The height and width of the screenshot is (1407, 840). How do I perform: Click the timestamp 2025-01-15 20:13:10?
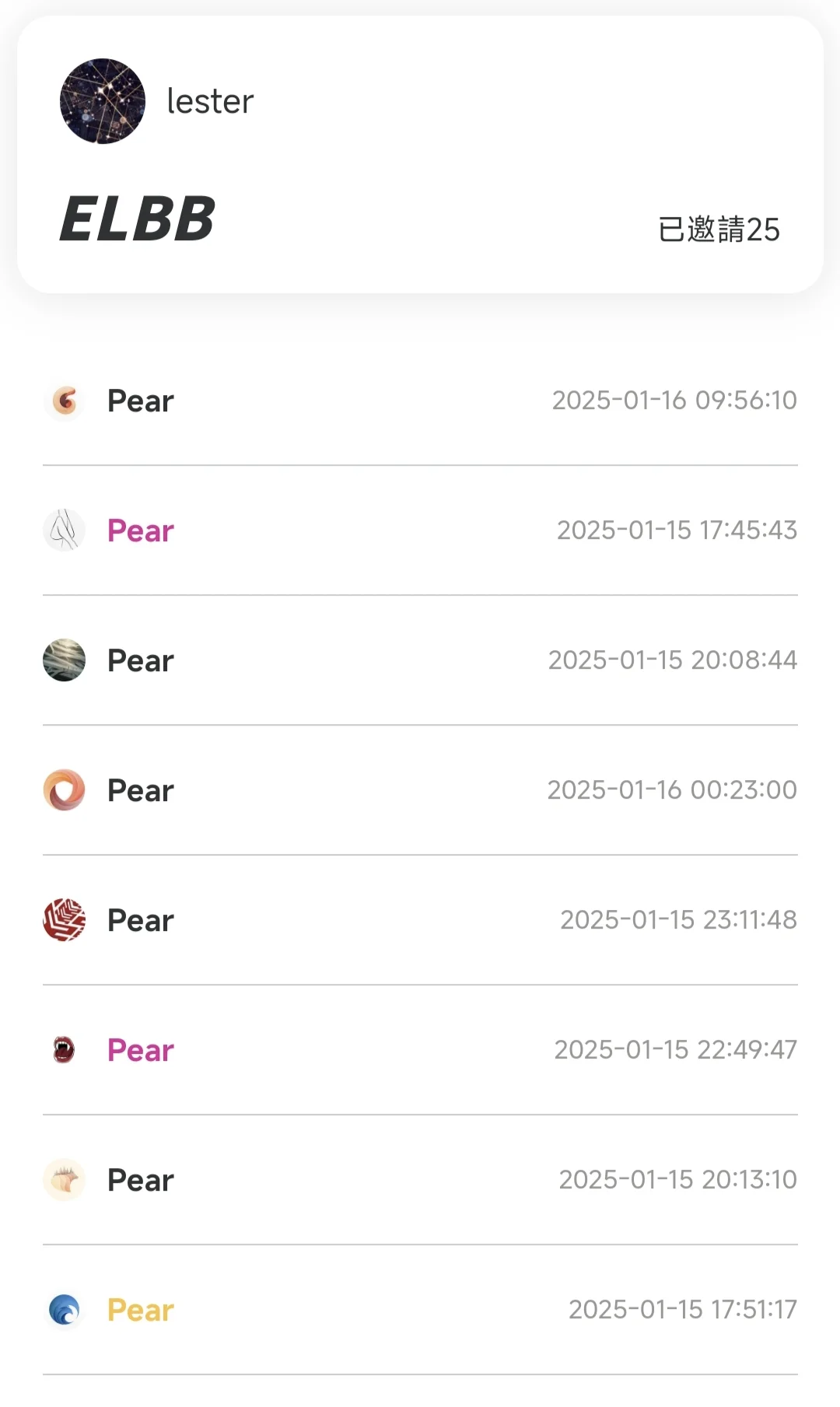pos(677,1180)
